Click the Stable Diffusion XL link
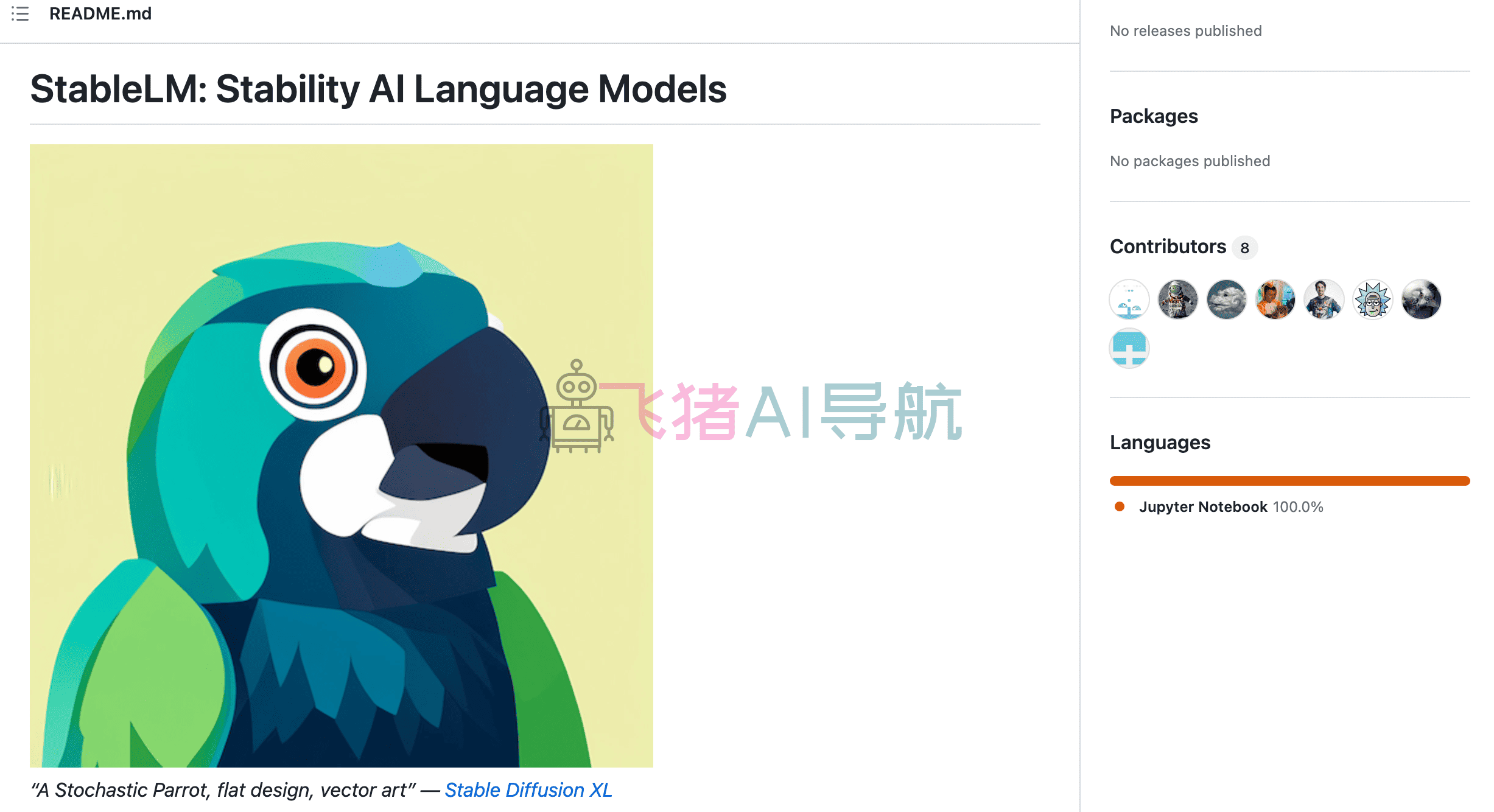1494x812 pixels. coord(528,790)
